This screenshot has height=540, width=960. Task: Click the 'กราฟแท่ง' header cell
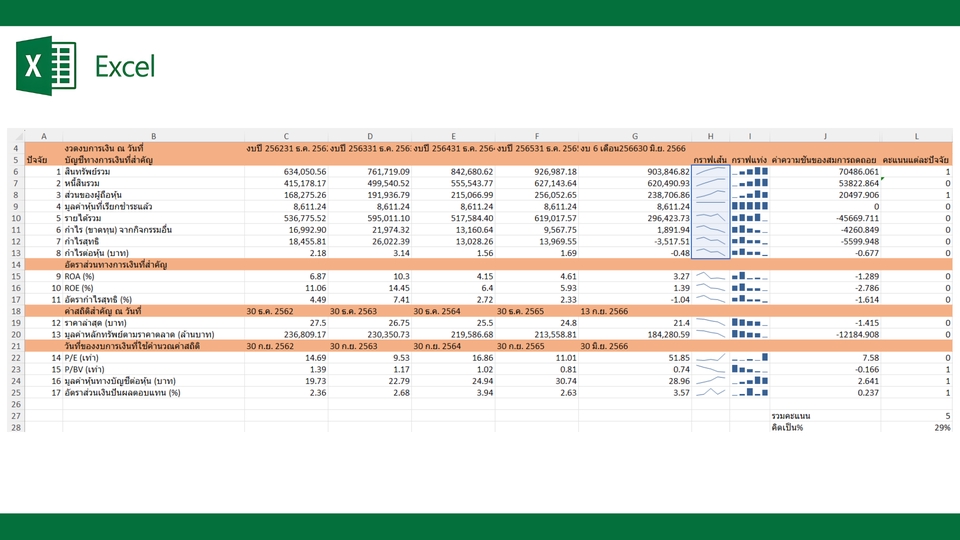pos(749,160)
